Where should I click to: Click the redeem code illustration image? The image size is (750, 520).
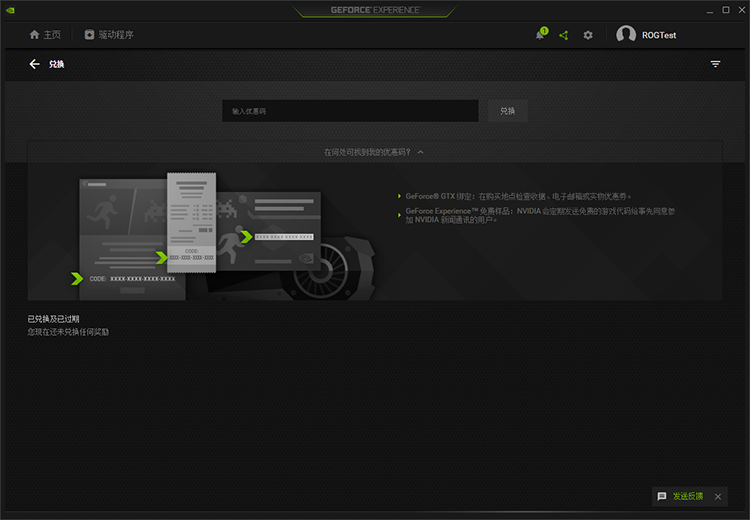click(225, 236)
